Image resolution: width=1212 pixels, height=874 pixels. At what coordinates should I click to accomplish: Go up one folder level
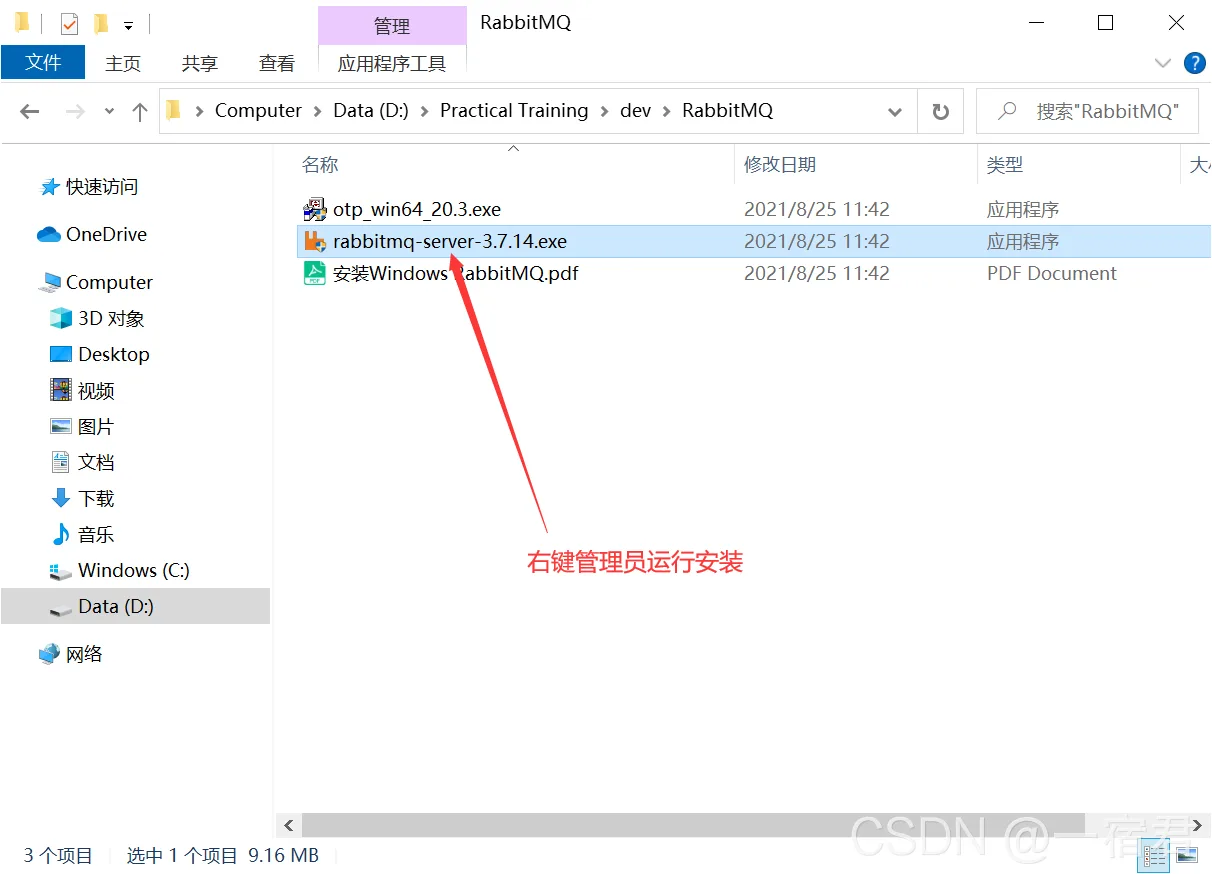pos(140,111)
